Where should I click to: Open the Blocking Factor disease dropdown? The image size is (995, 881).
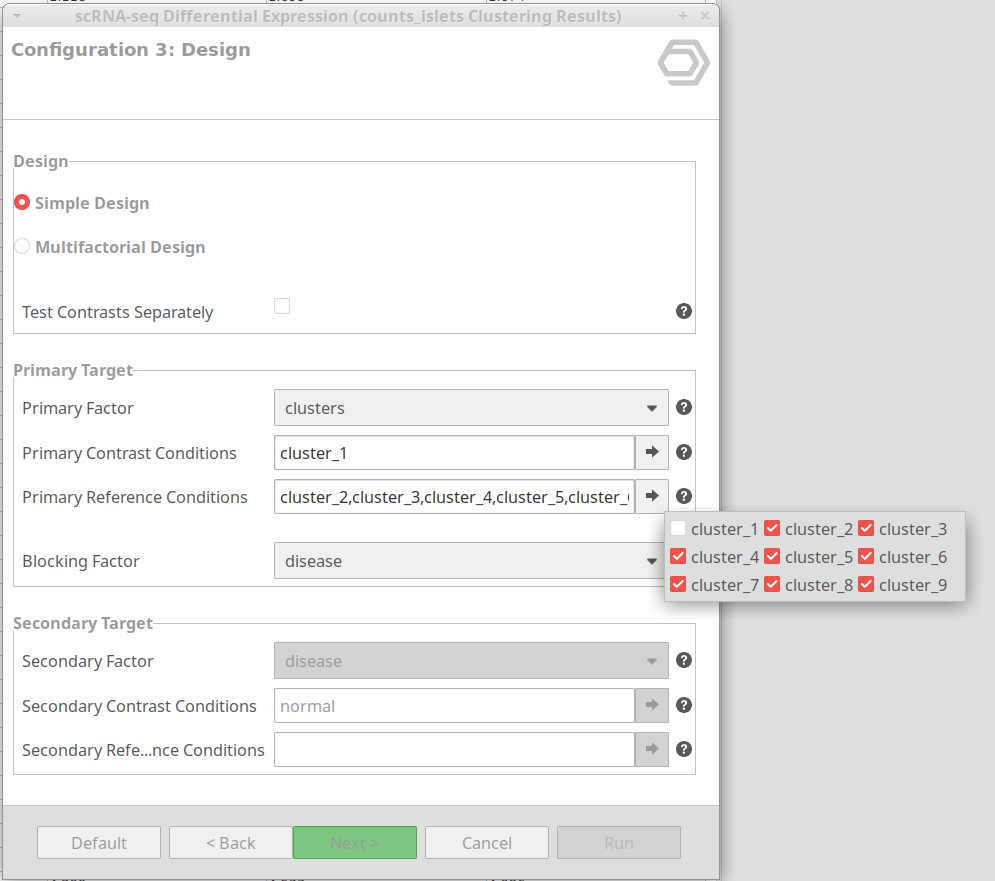click(x=471, y=560)
